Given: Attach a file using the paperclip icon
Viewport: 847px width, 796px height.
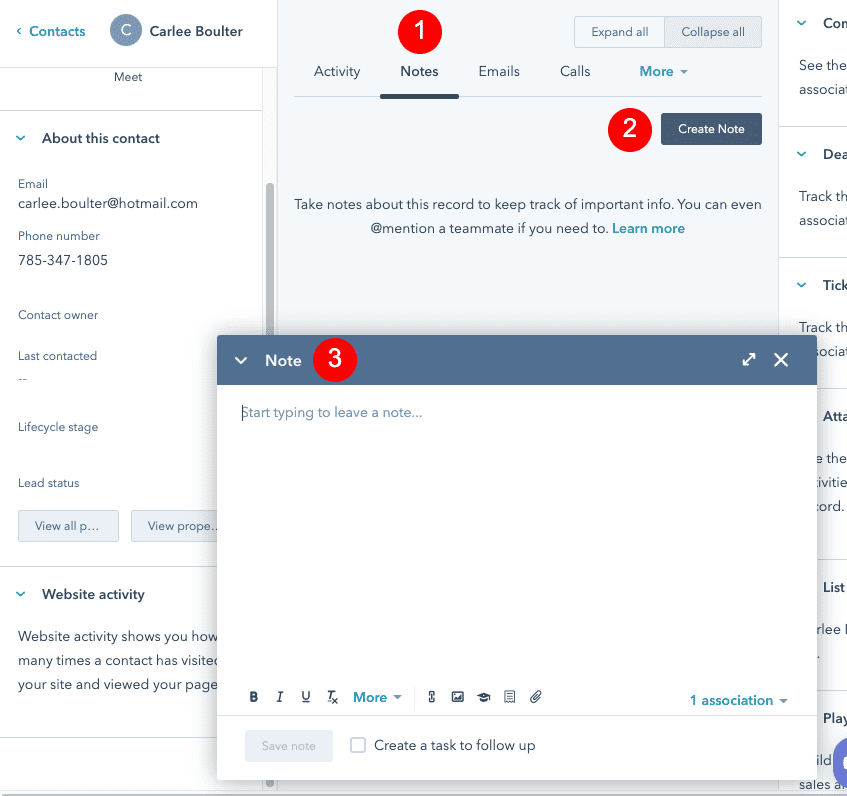Looking at the screenshot, I should click(535, 697).
